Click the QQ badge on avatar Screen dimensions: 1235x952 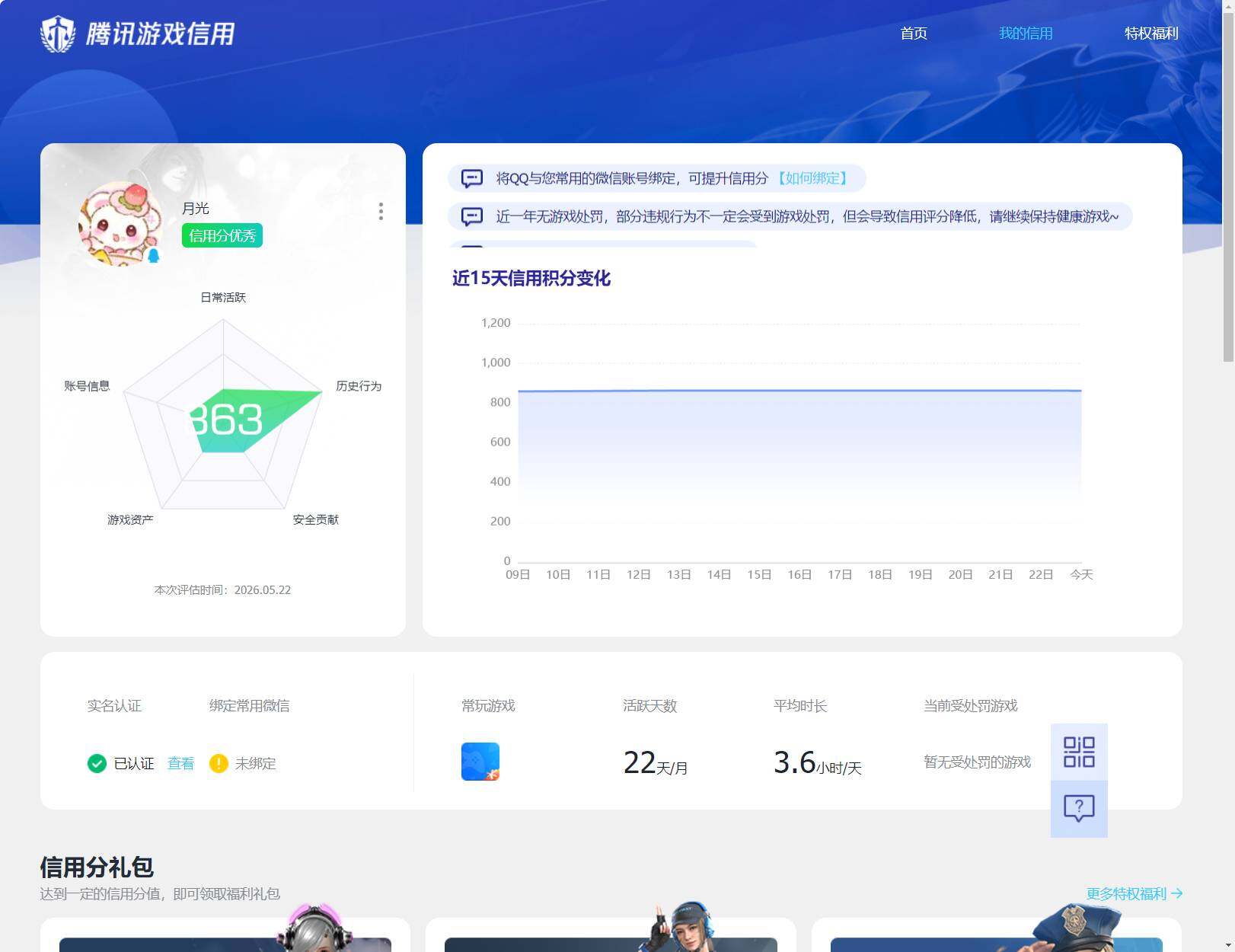tap(154, 255)
